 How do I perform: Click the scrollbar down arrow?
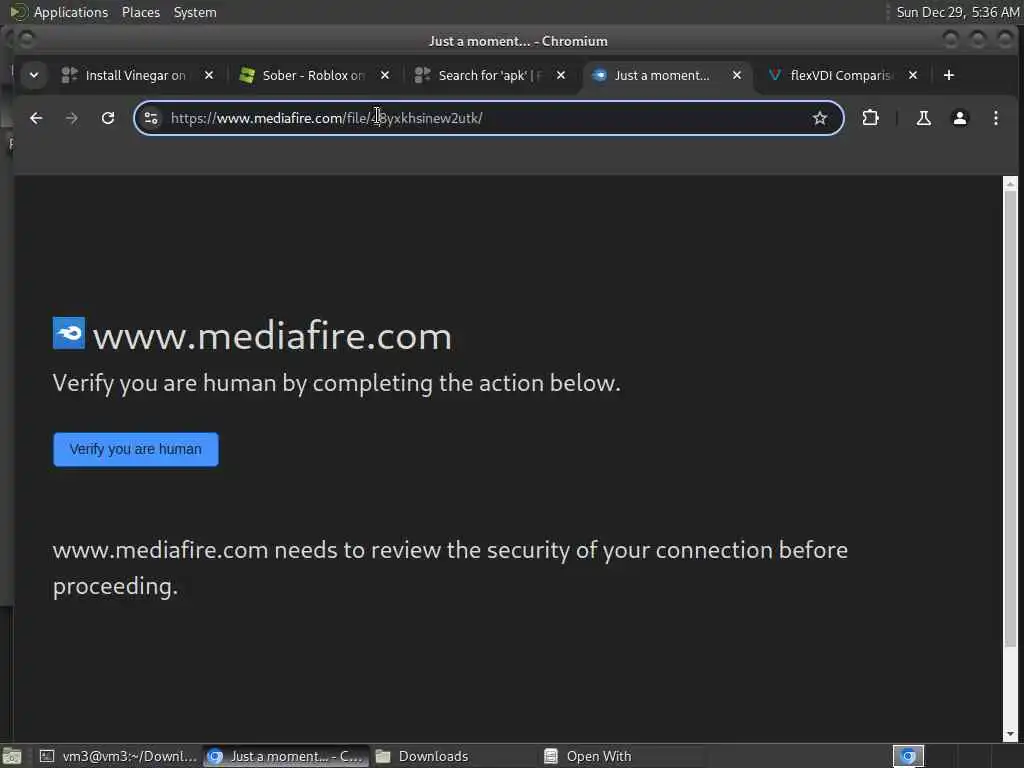(1010, 733)
